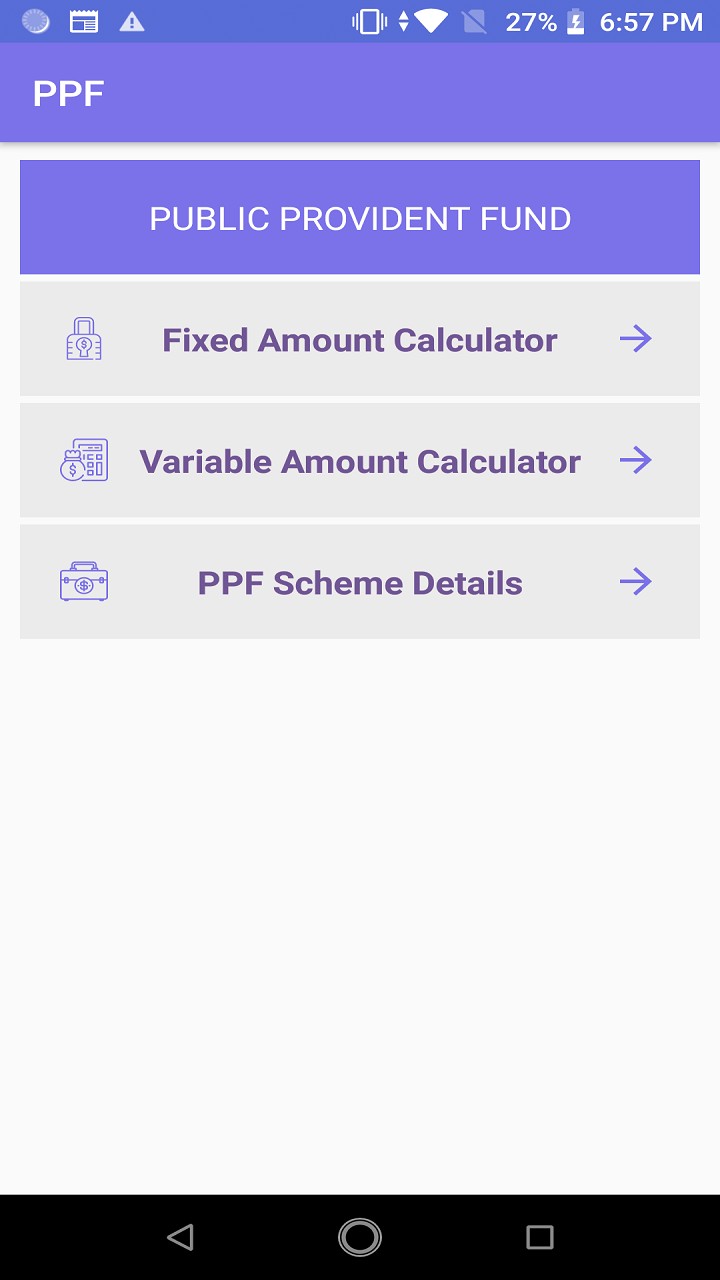Tap the money briefcase icon
The image size is (720, 1280).
point(84,582)
